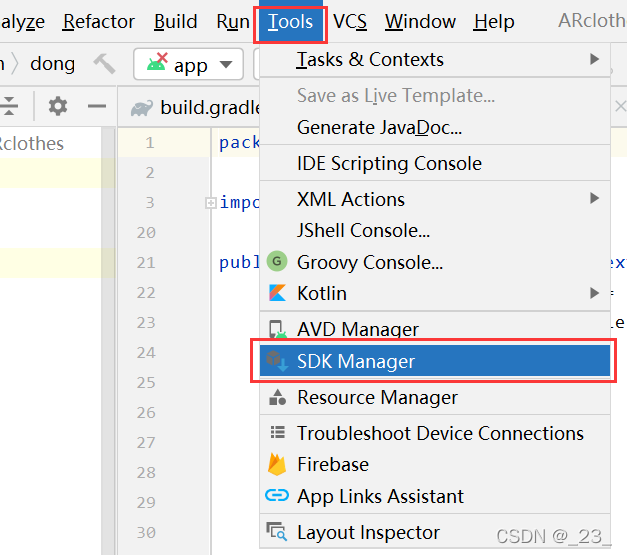Image resolution: width=627 pixels, height=555 pixels.
Task: Click Troubleshoot Device Connections text label
Action: point(440,433)
